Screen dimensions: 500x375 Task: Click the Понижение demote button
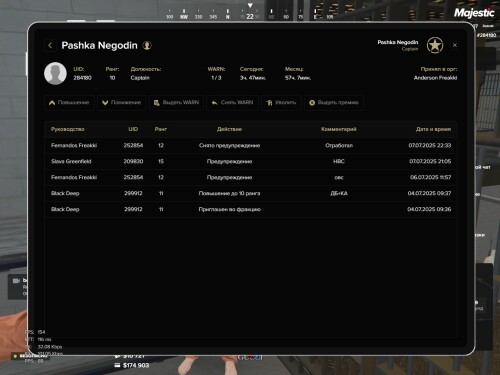tap(122, 103)
